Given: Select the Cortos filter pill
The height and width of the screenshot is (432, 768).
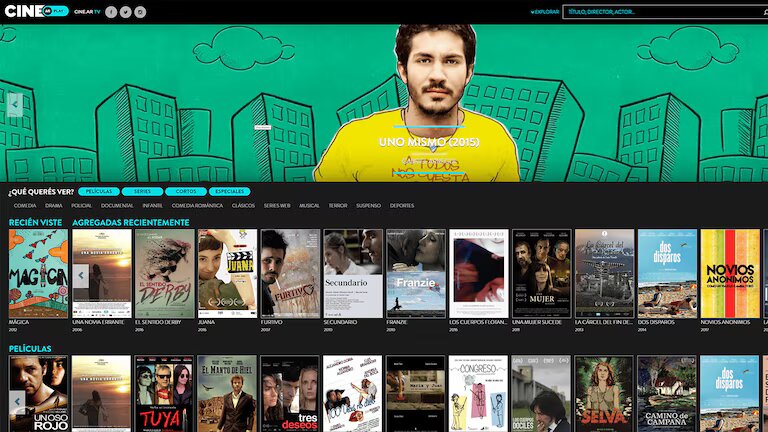Looking at the screenshot, I should (x=185, y=191).
